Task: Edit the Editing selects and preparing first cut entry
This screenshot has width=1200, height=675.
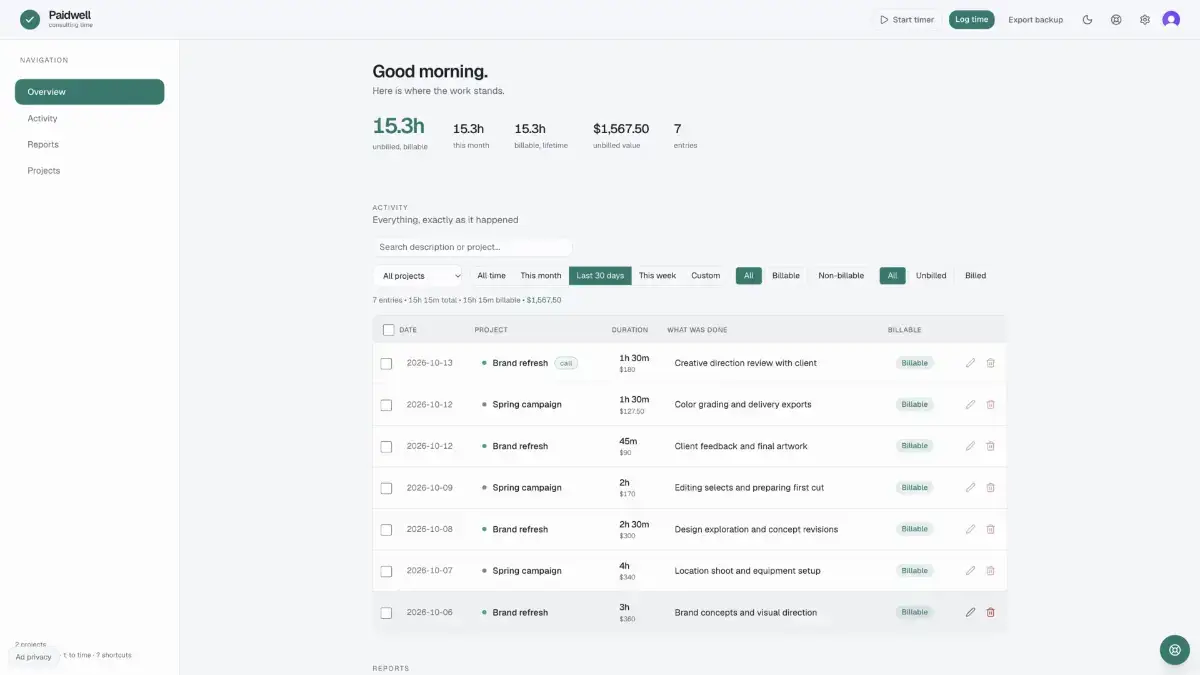Action: pyautogui.click(x=970, y=488)
